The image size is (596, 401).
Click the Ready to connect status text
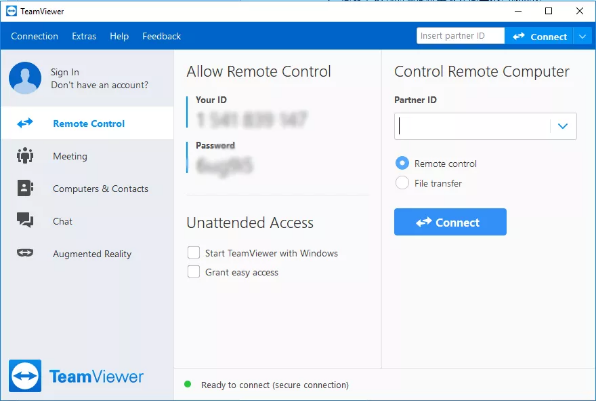275,385
